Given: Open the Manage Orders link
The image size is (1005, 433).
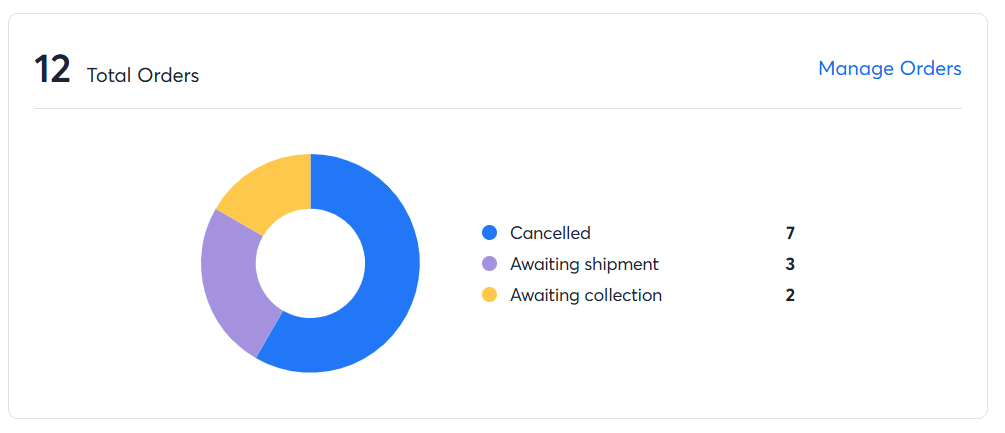Looking at the screenshot, I should [889, 69].
